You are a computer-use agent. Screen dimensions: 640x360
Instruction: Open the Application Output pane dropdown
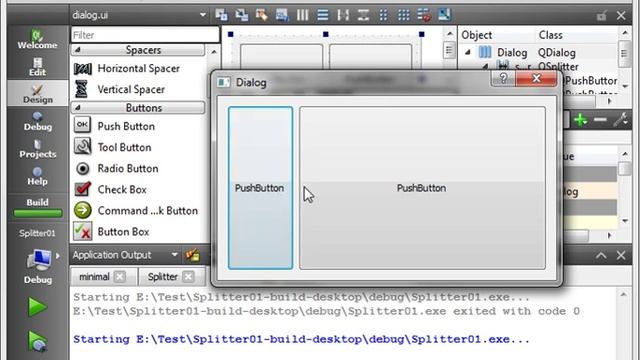[x=175, y=255]
